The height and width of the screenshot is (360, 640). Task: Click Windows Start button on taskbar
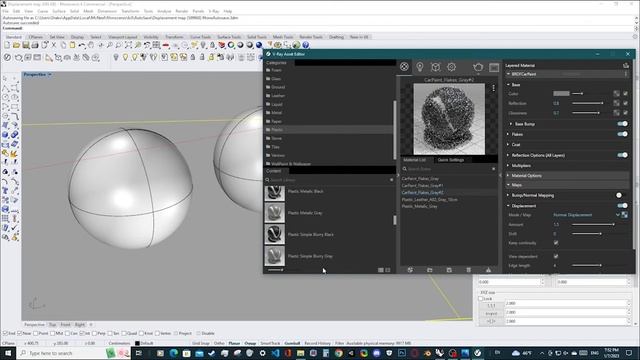(x=8, y=353)
